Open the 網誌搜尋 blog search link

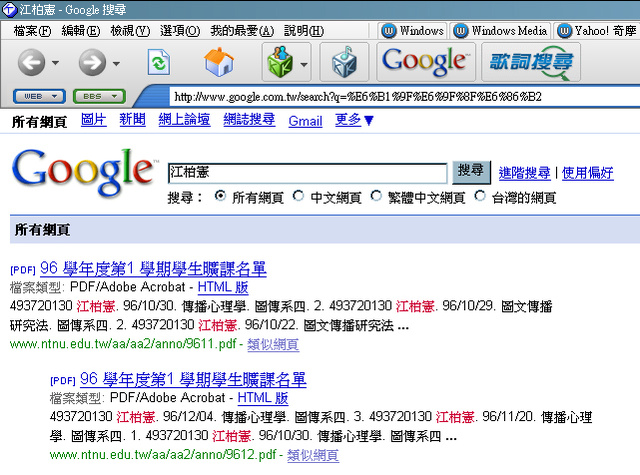pos(249,120)
